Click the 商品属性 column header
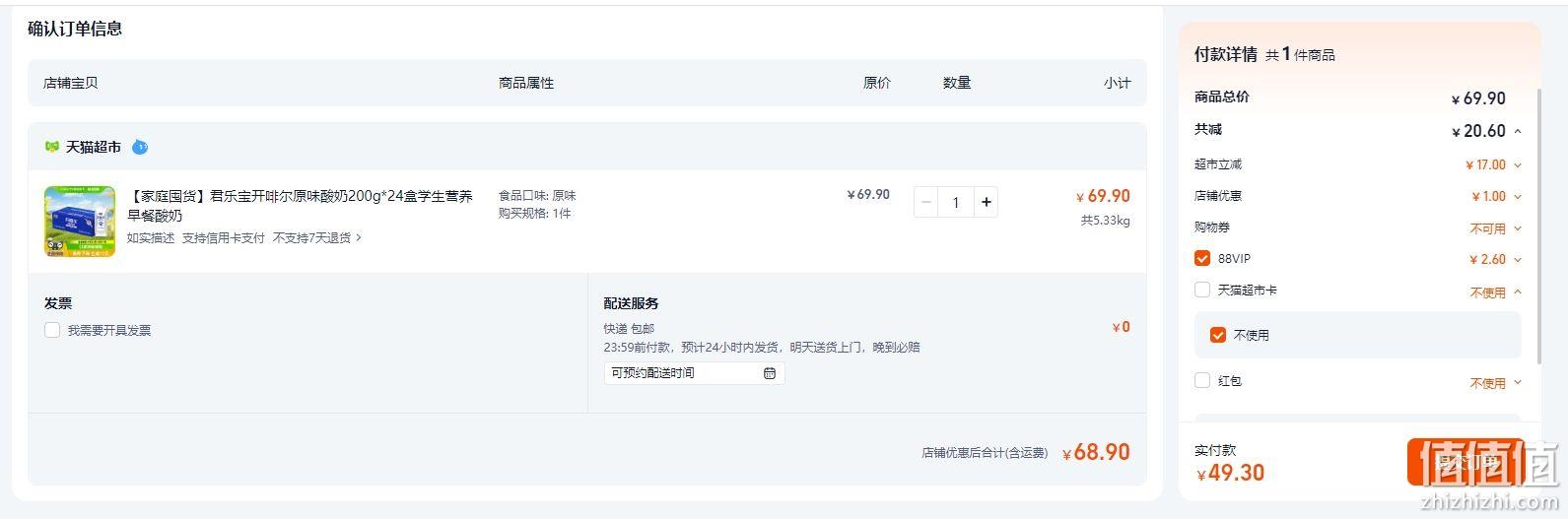 click(526, 83)
